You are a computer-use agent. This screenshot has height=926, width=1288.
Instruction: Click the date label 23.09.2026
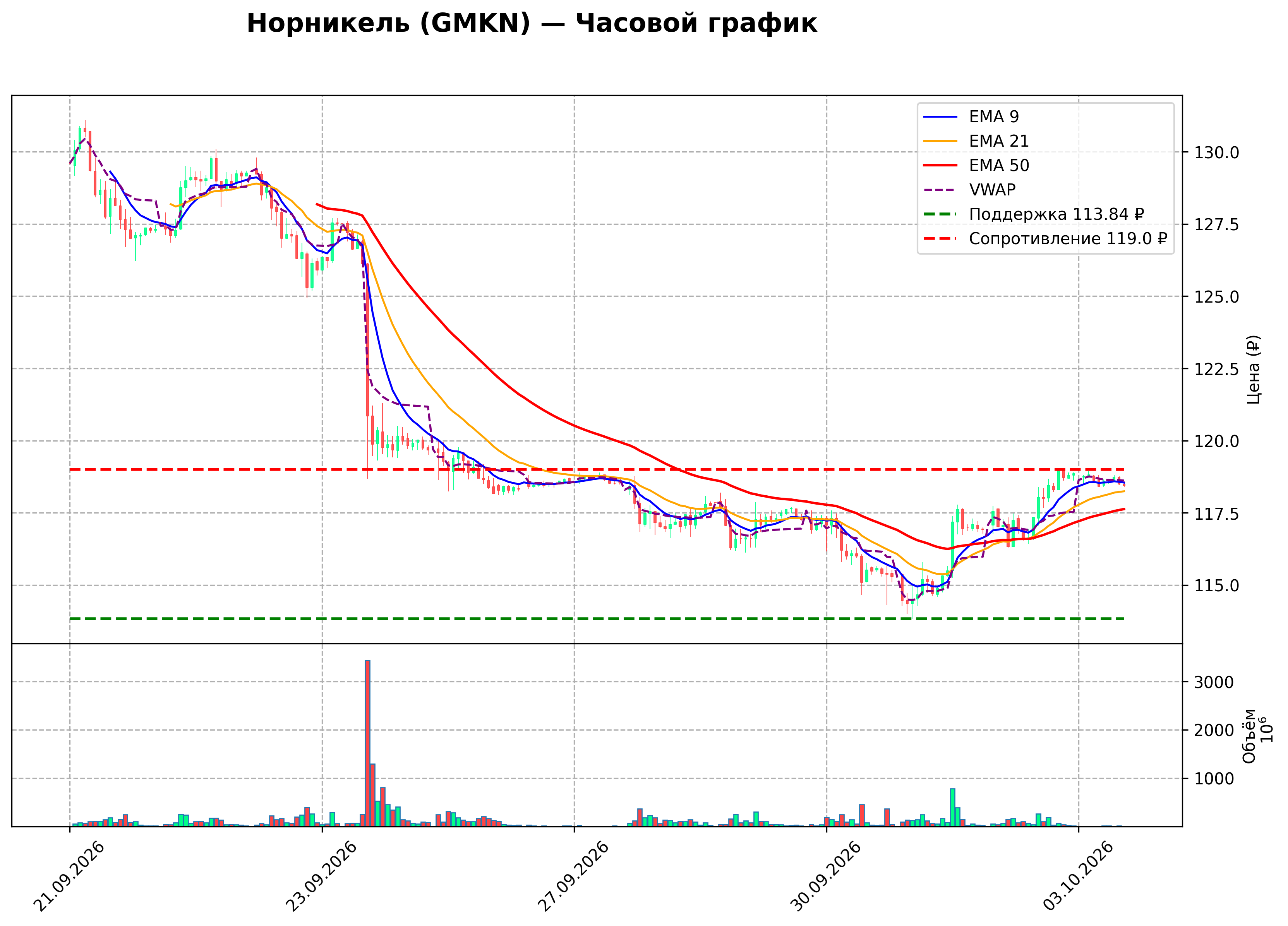tap(321, 876)
